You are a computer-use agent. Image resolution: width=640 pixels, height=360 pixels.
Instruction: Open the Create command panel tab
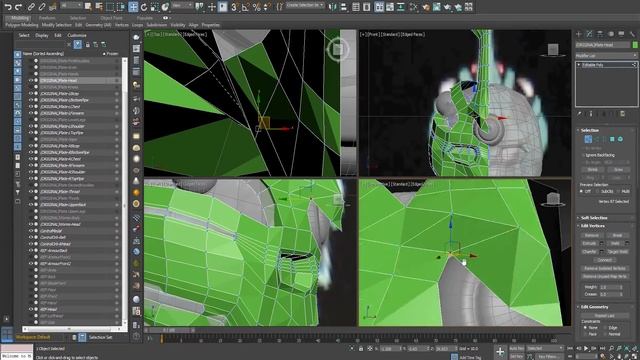579,34
